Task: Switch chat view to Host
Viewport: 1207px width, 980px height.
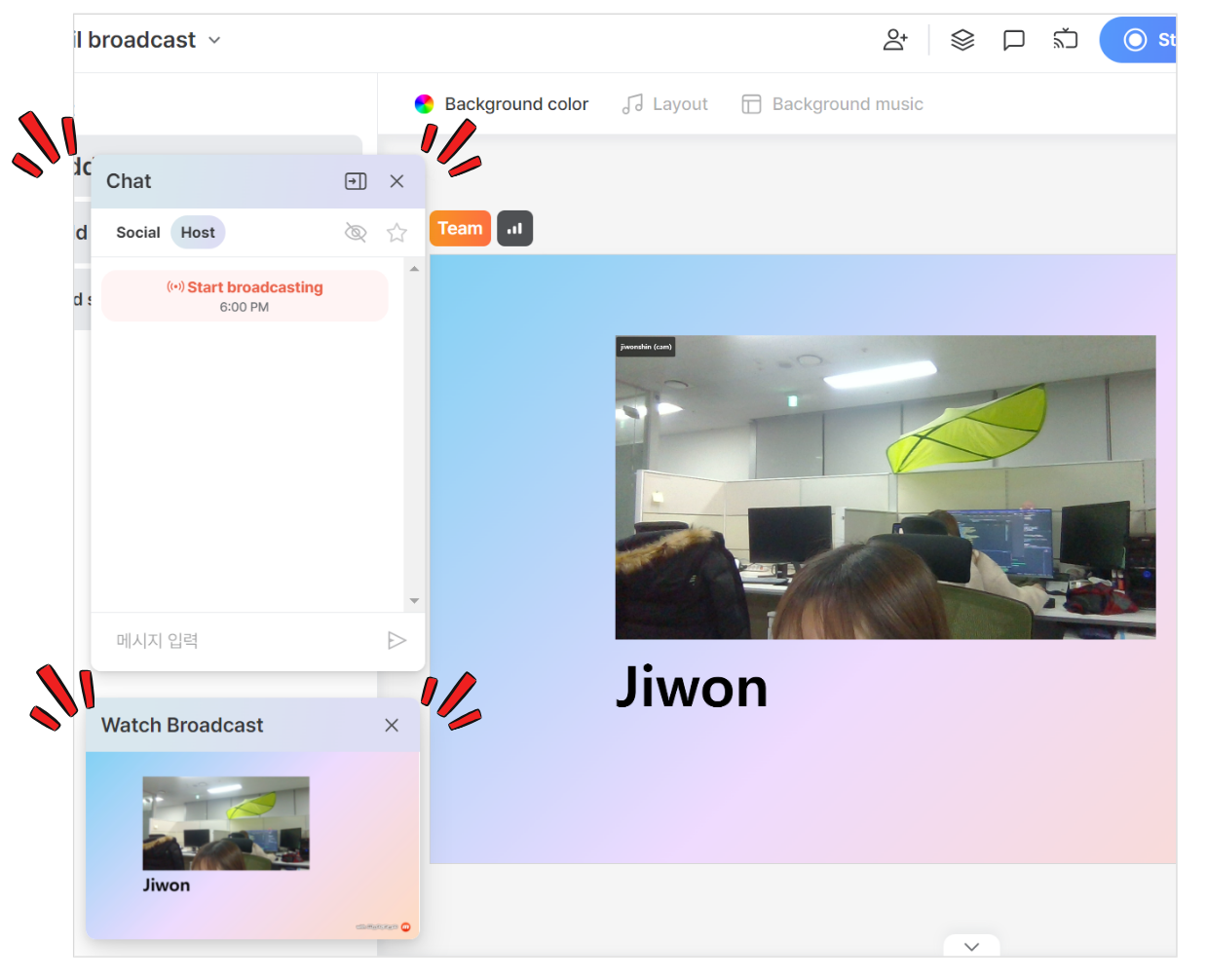Action: point(198,232)
